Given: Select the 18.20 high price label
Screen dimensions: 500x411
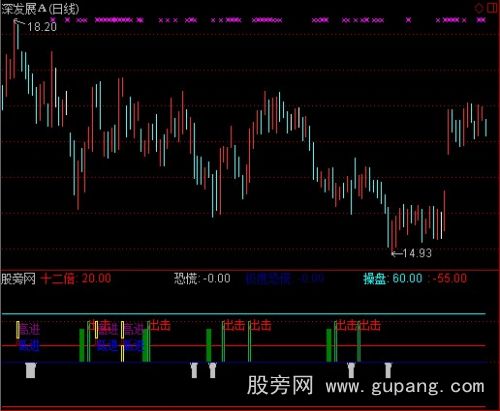Looking at the screenshot, I should click(x=42, y=27).
